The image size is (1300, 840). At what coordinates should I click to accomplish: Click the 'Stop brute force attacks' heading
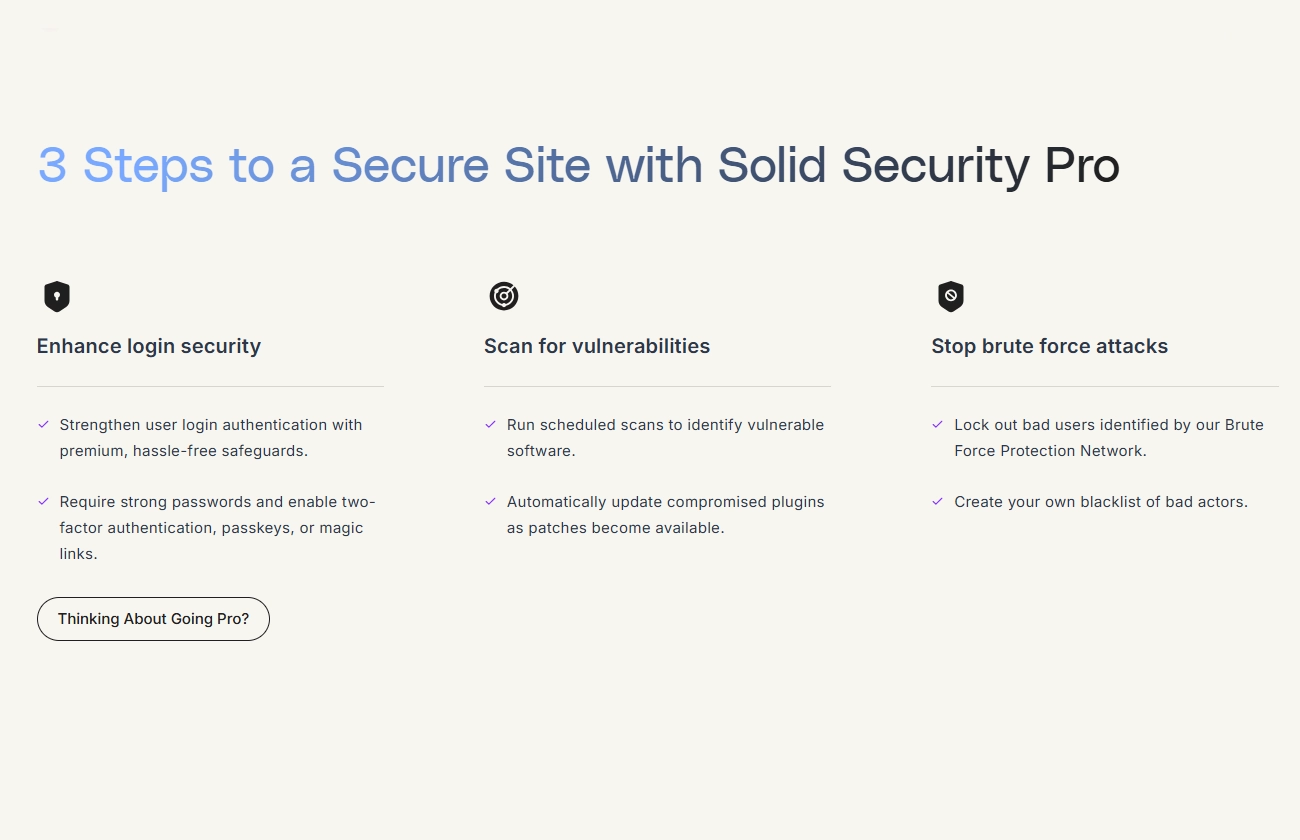pos(1050,346)
